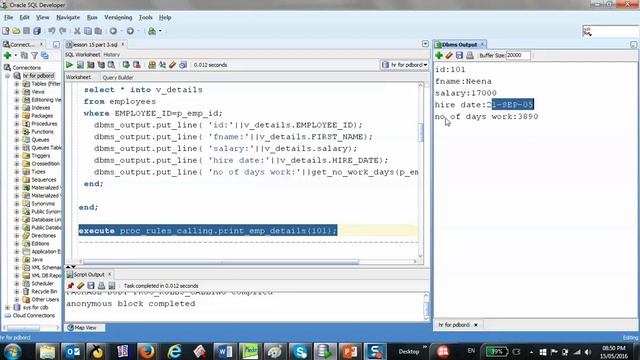
Task: Expand the Procedures node in connections tree
Action: [x=17, y=124]
